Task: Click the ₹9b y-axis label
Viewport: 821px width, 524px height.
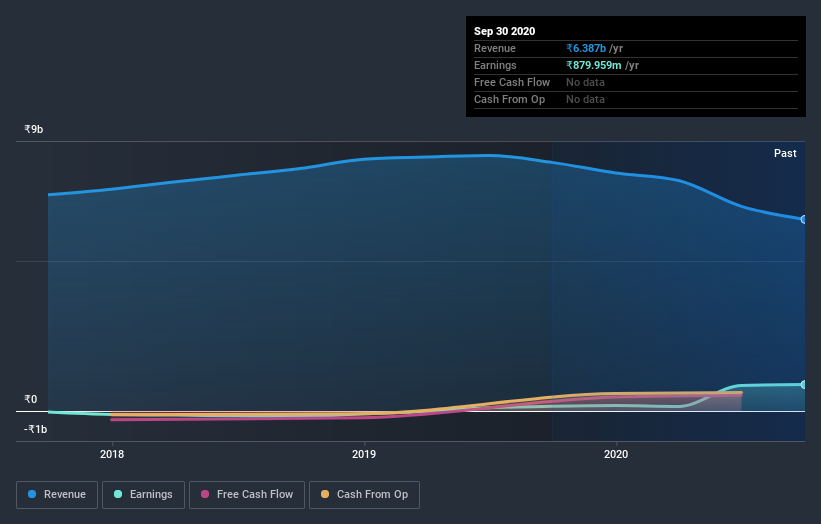Action: click(34, 129)
